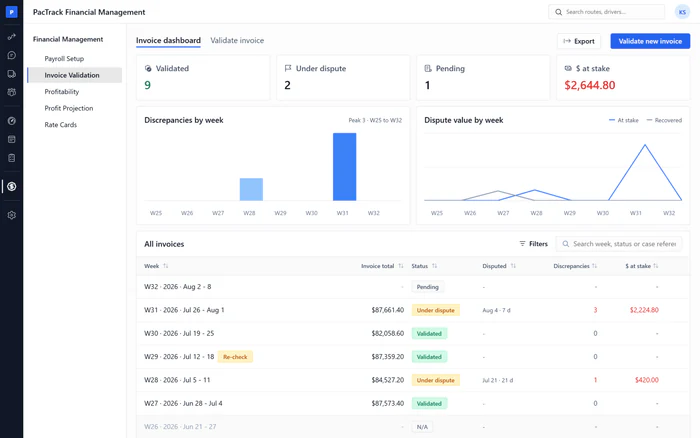The width and height of the screenshot is (700, 438).
Task: Click the $420.00 at stake amount
Action: pyautogui.click(x=647, y=380)
